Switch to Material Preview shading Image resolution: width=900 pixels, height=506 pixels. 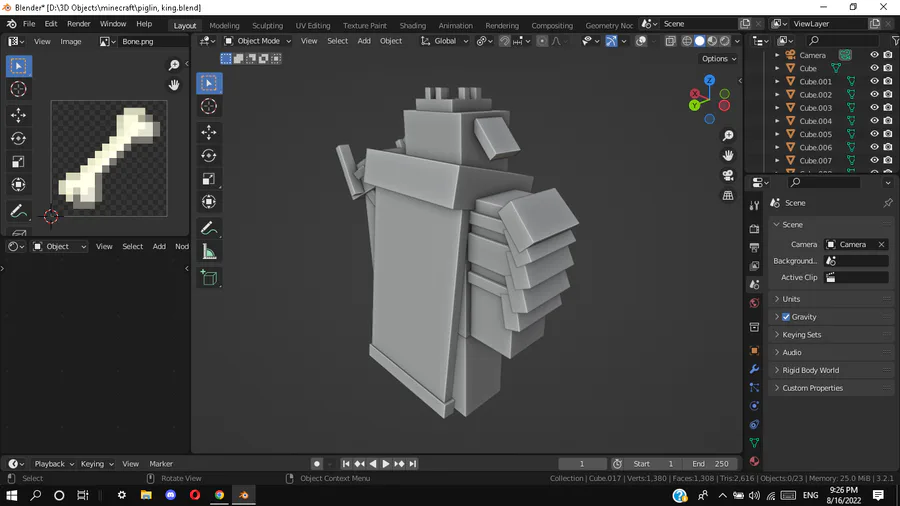tap(712, 41)
